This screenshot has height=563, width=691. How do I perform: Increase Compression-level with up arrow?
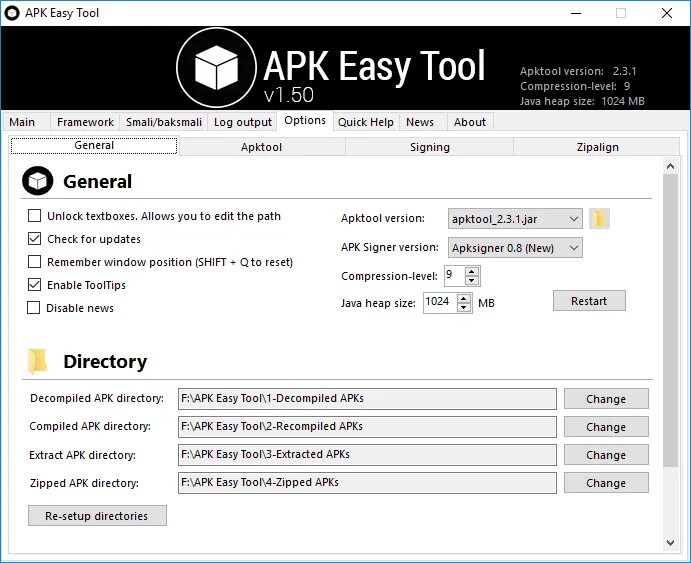tap(472, 271)
